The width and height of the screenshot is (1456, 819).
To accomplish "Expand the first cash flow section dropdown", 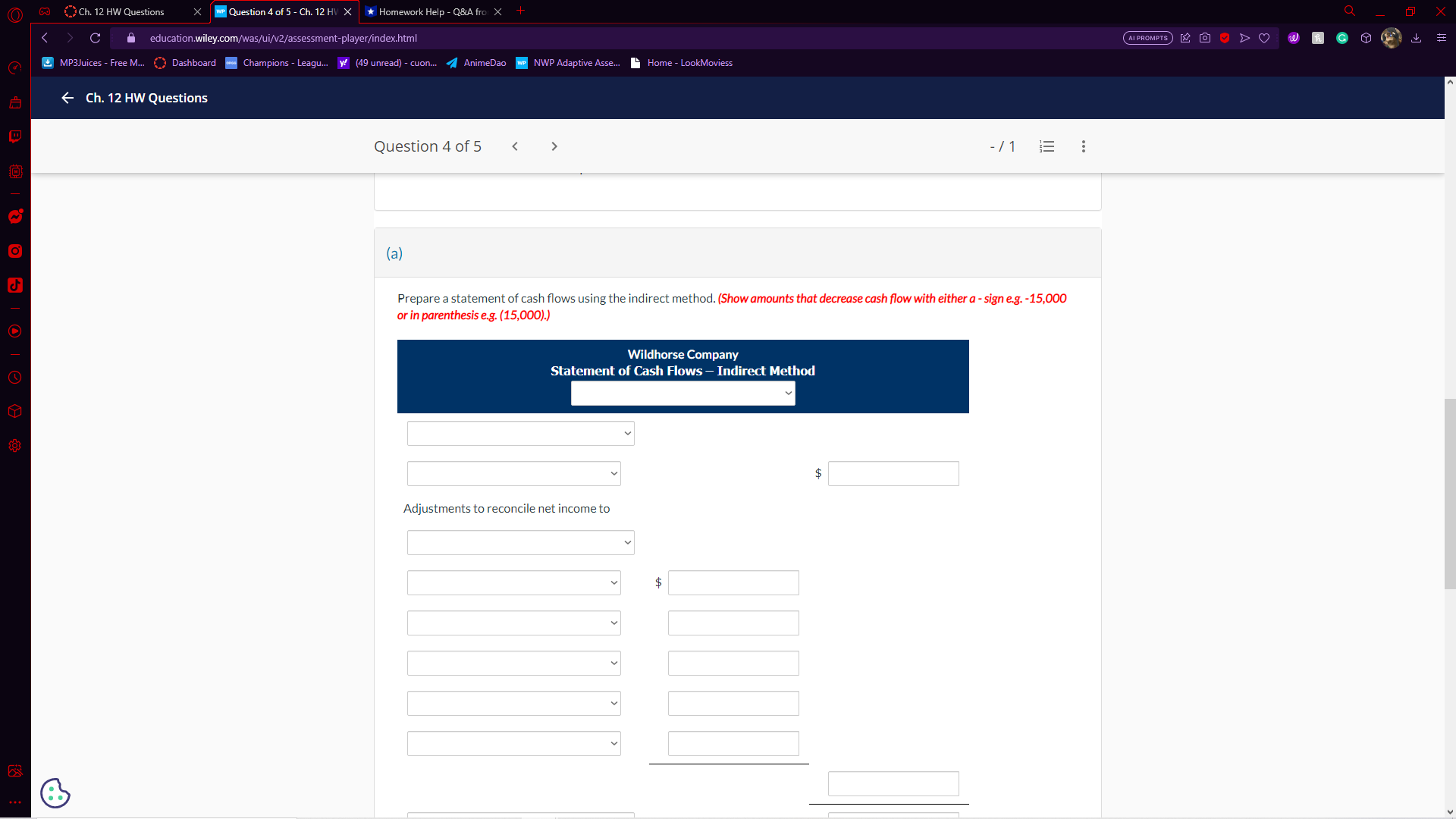I will pyautogui.click(x=520, y=433).
